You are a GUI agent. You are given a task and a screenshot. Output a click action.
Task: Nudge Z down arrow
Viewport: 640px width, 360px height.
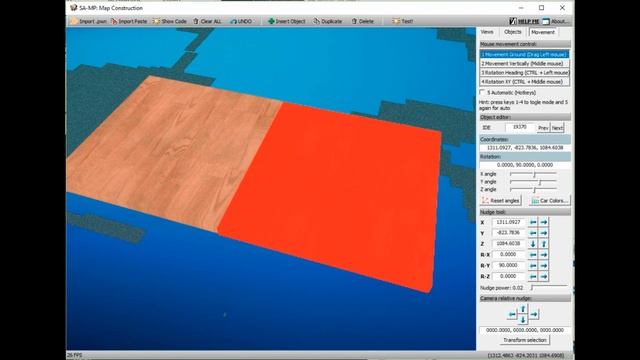pos(533,244)
